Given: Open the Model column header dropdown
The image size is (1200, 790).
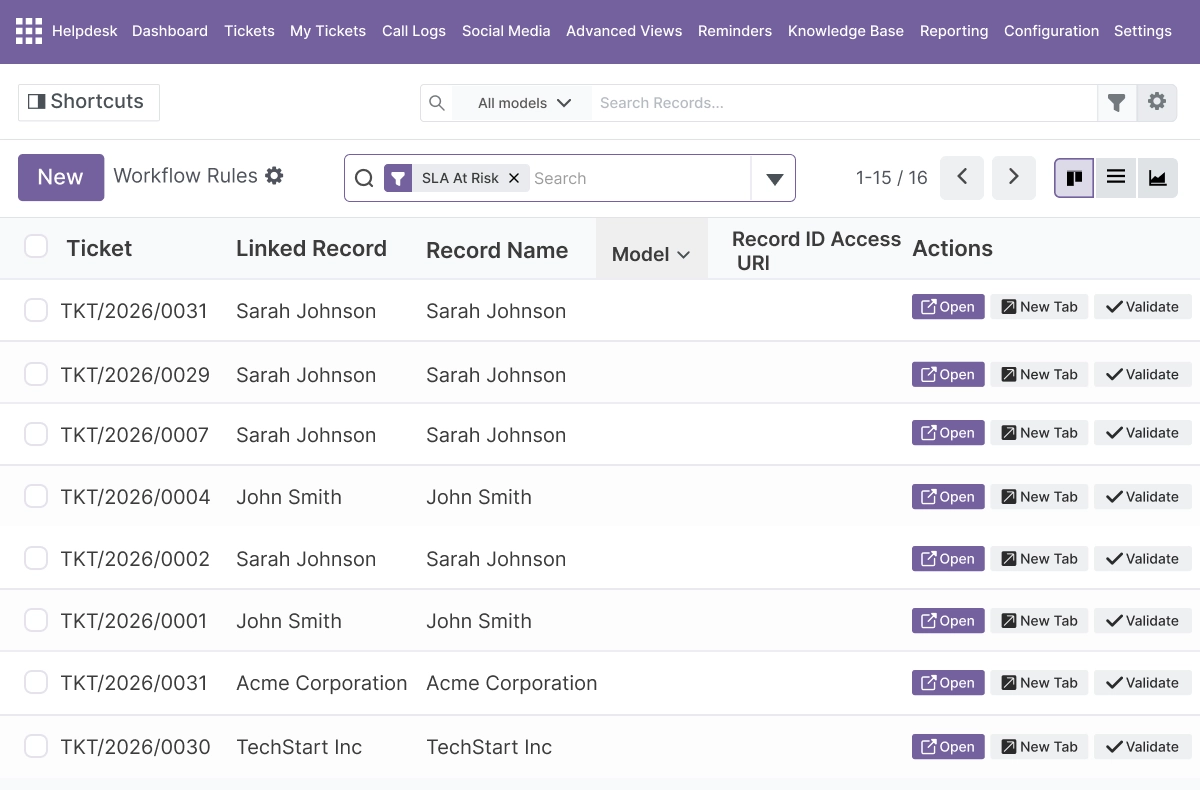Looking at the screenshot, I should (x=652, y=254).
